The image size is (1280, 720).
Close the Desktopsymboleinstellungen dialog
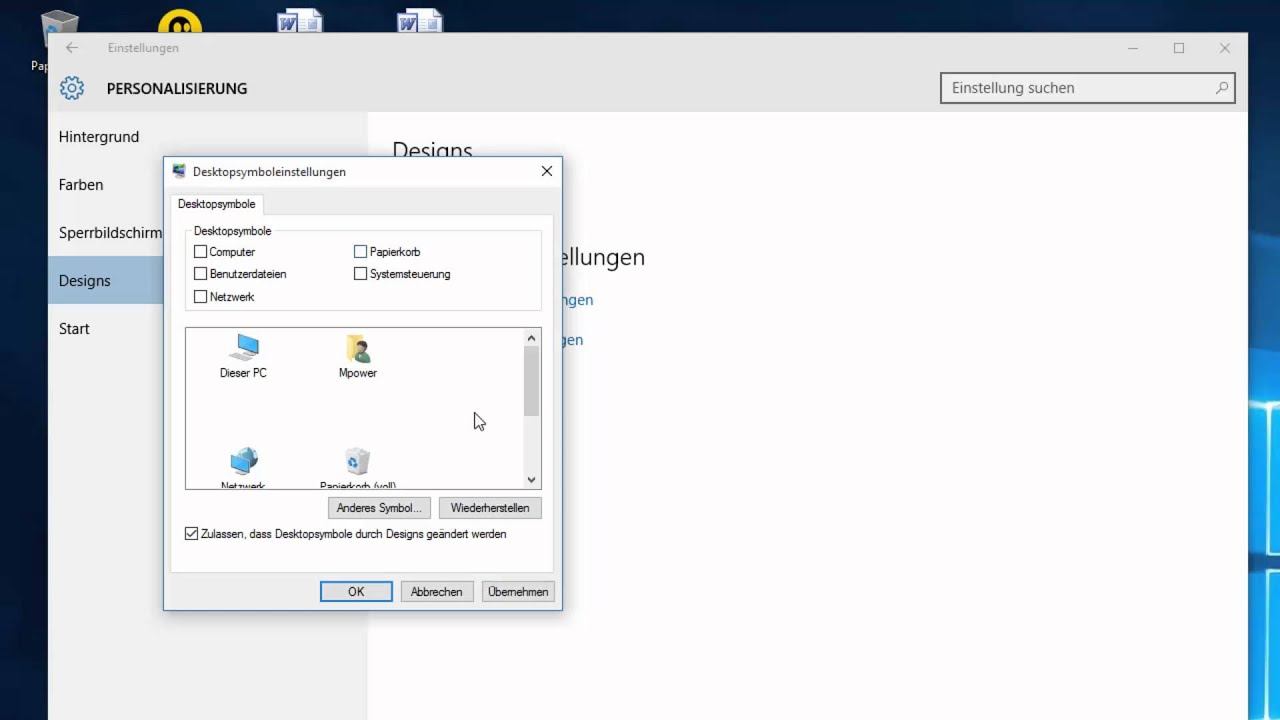click(547, 171)
